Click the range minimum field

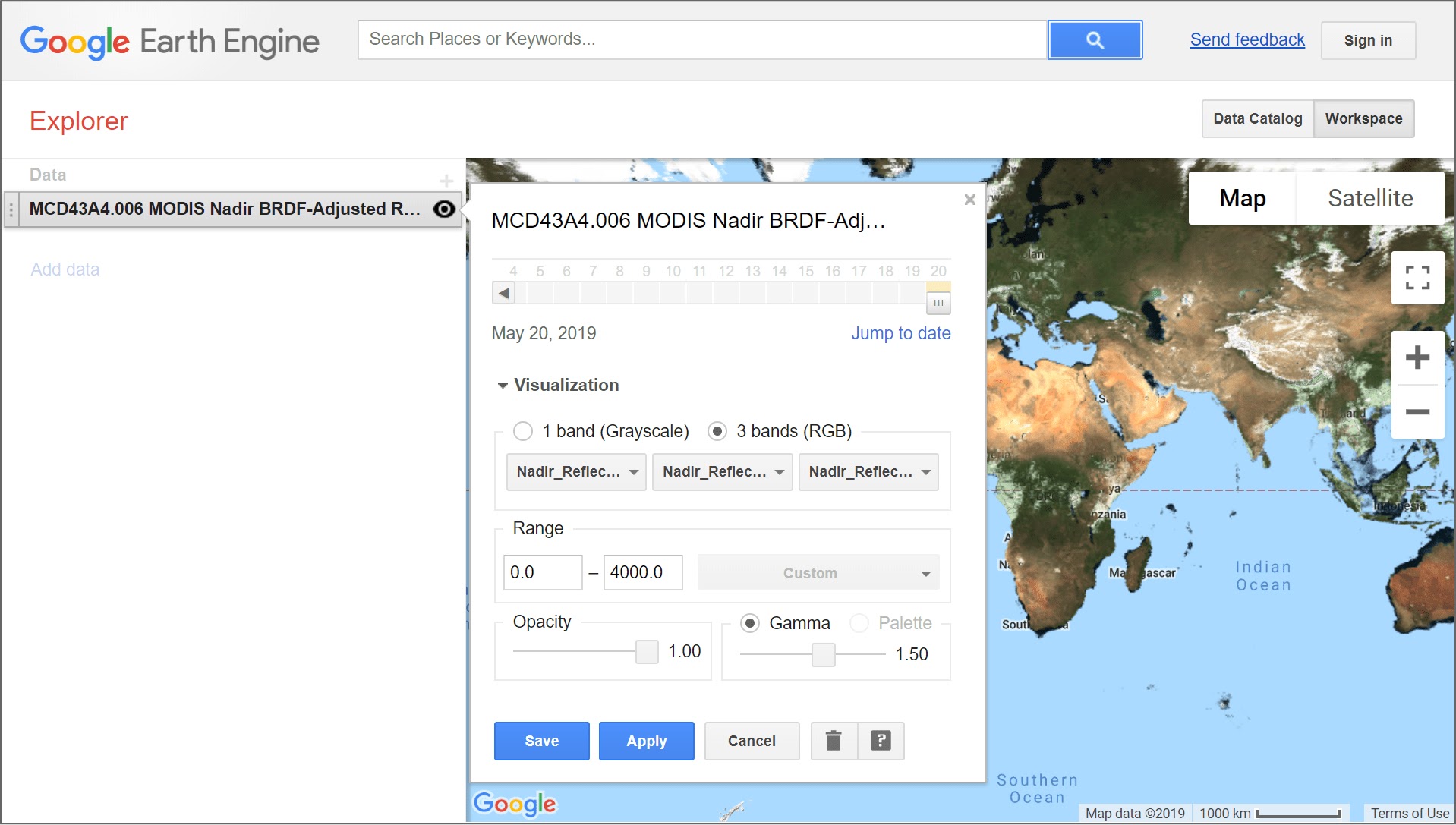pos(543,572)
